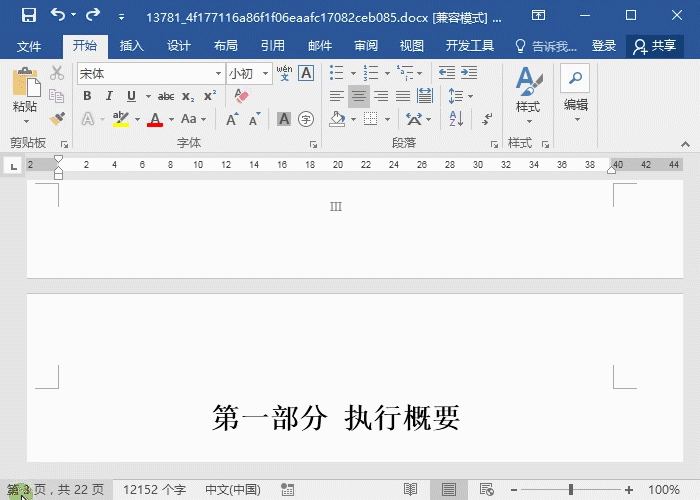Activate the Format Painter brush

(x=57, y=119)
